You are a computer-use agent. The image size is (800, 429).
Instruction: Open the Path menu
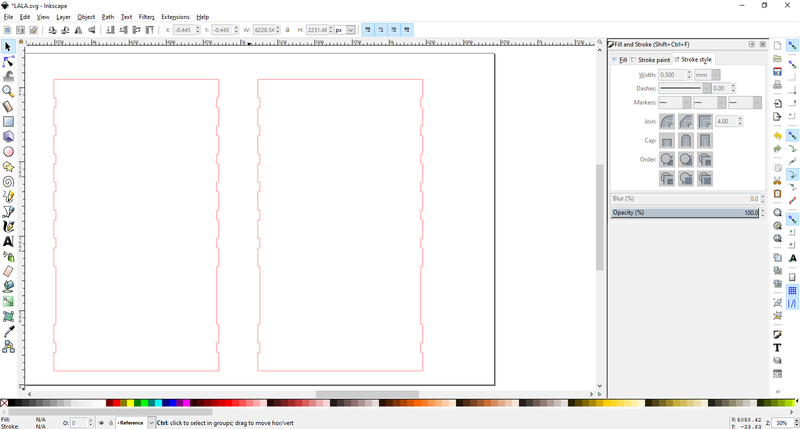tap(108, 17)
